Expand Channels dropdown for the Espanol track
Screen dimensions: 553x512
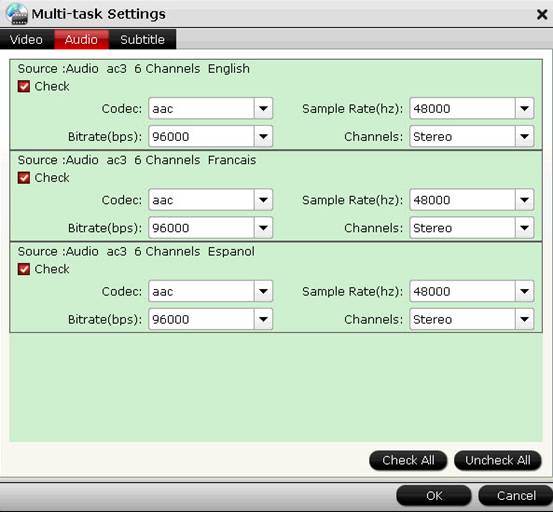coord(524,319)
